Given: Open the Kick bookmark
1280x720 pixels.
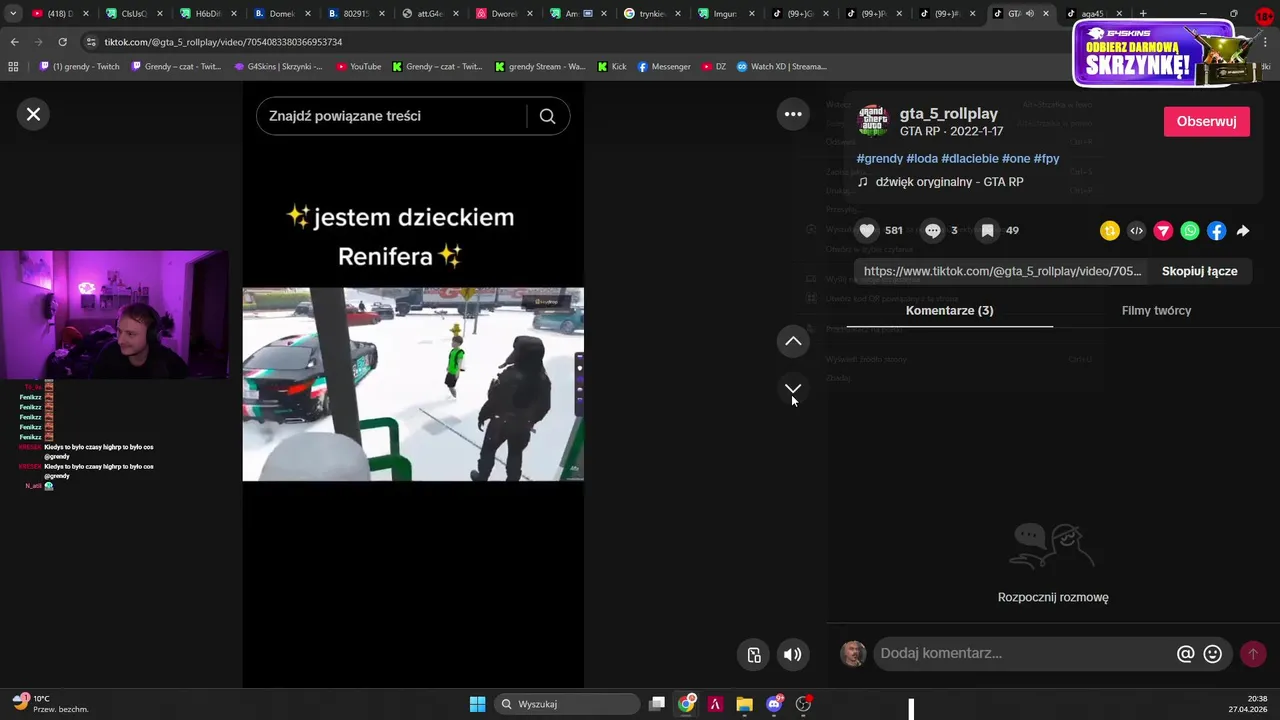Looking at the screenshot, I should click(612, 66).
